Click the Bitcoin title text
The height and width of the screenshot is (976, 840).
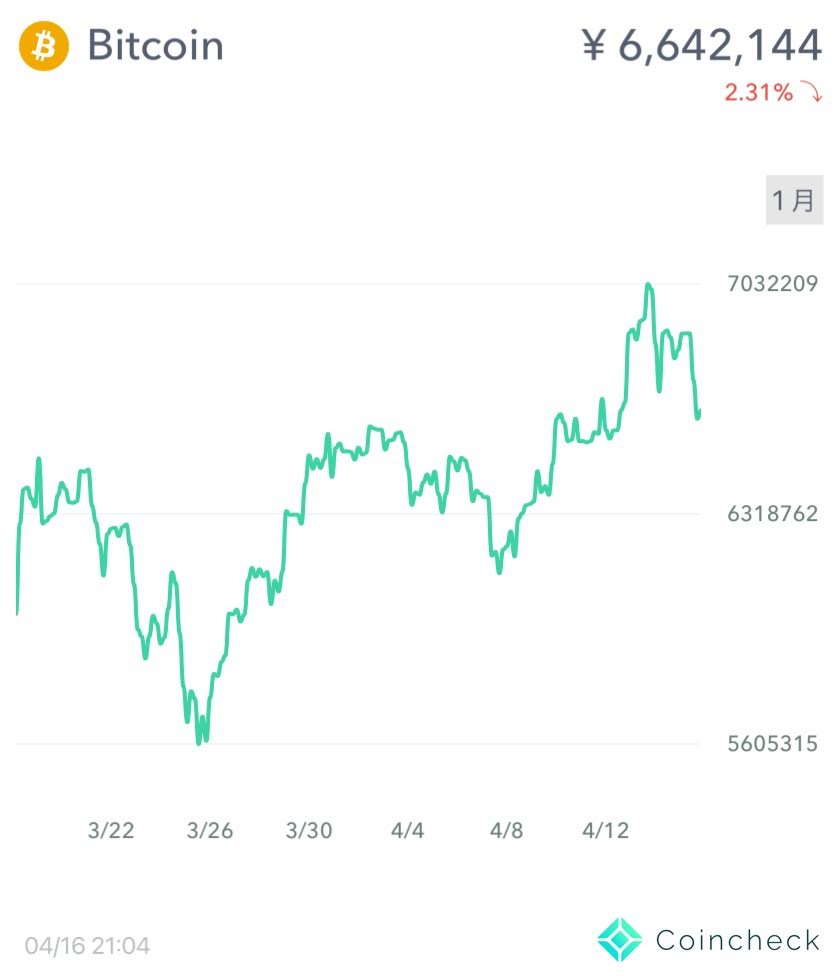point(156,46)
